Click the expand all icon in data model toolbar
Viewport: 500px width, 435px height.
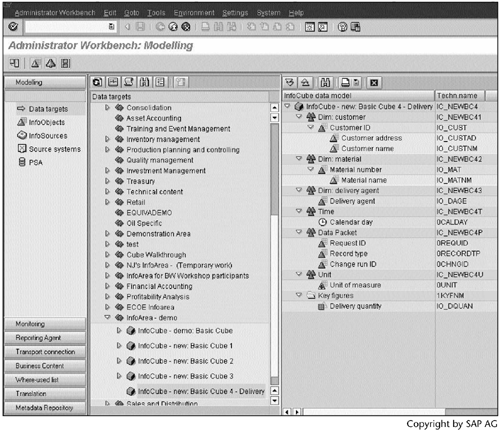point(290,83)
